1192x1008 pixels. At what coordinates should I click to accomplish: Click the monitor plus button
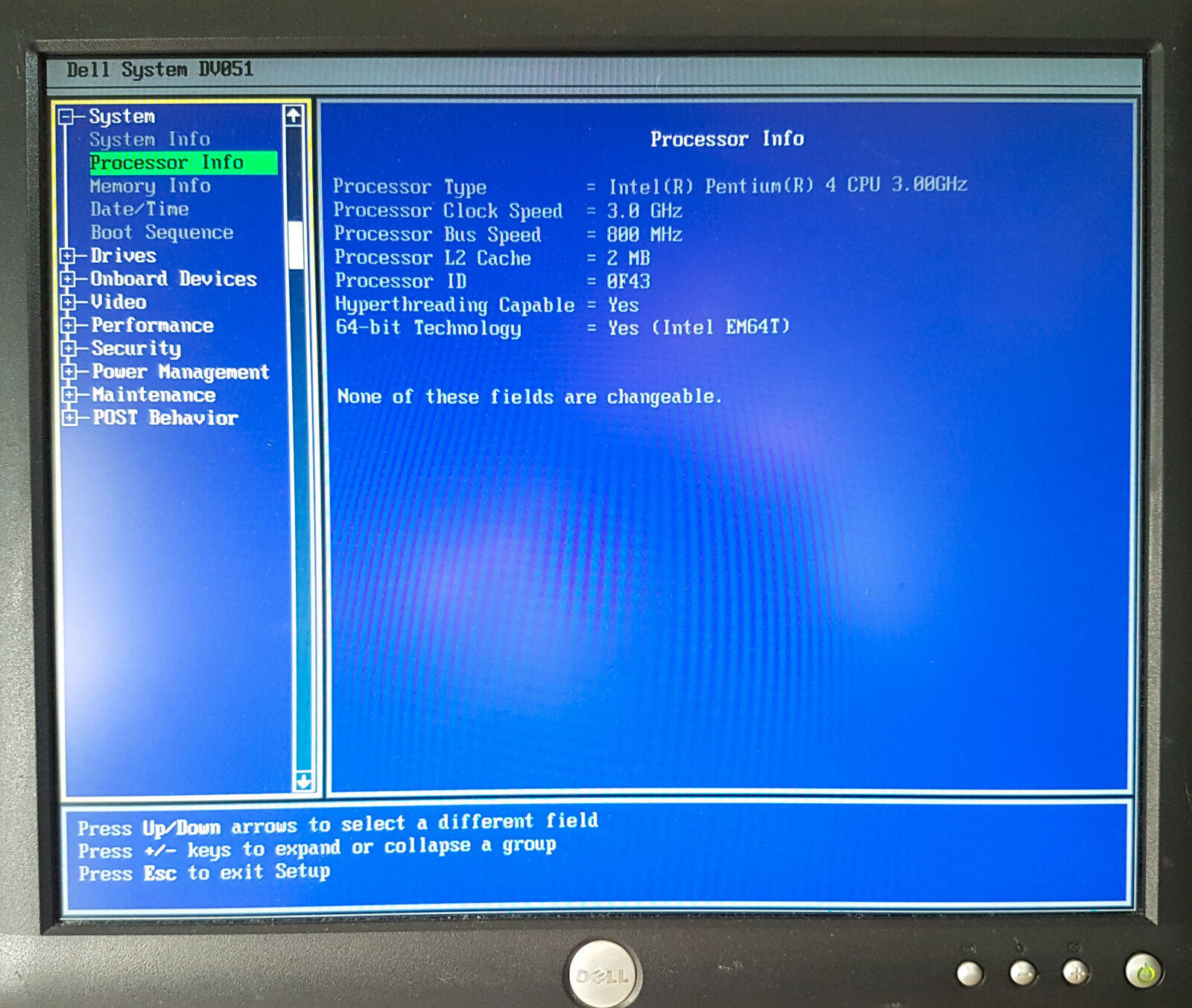[1075, 972]
